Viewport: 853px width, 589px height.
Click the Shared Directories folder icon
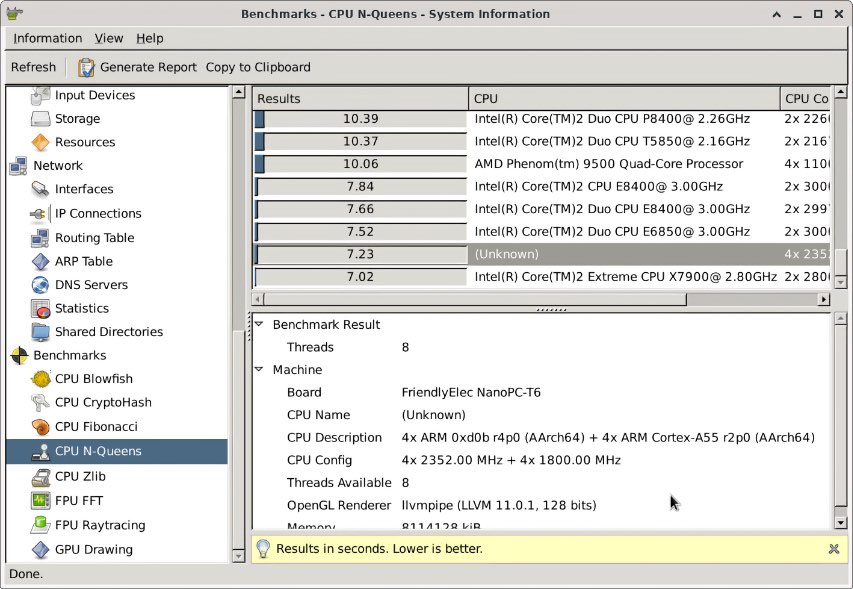coord(41,332)
